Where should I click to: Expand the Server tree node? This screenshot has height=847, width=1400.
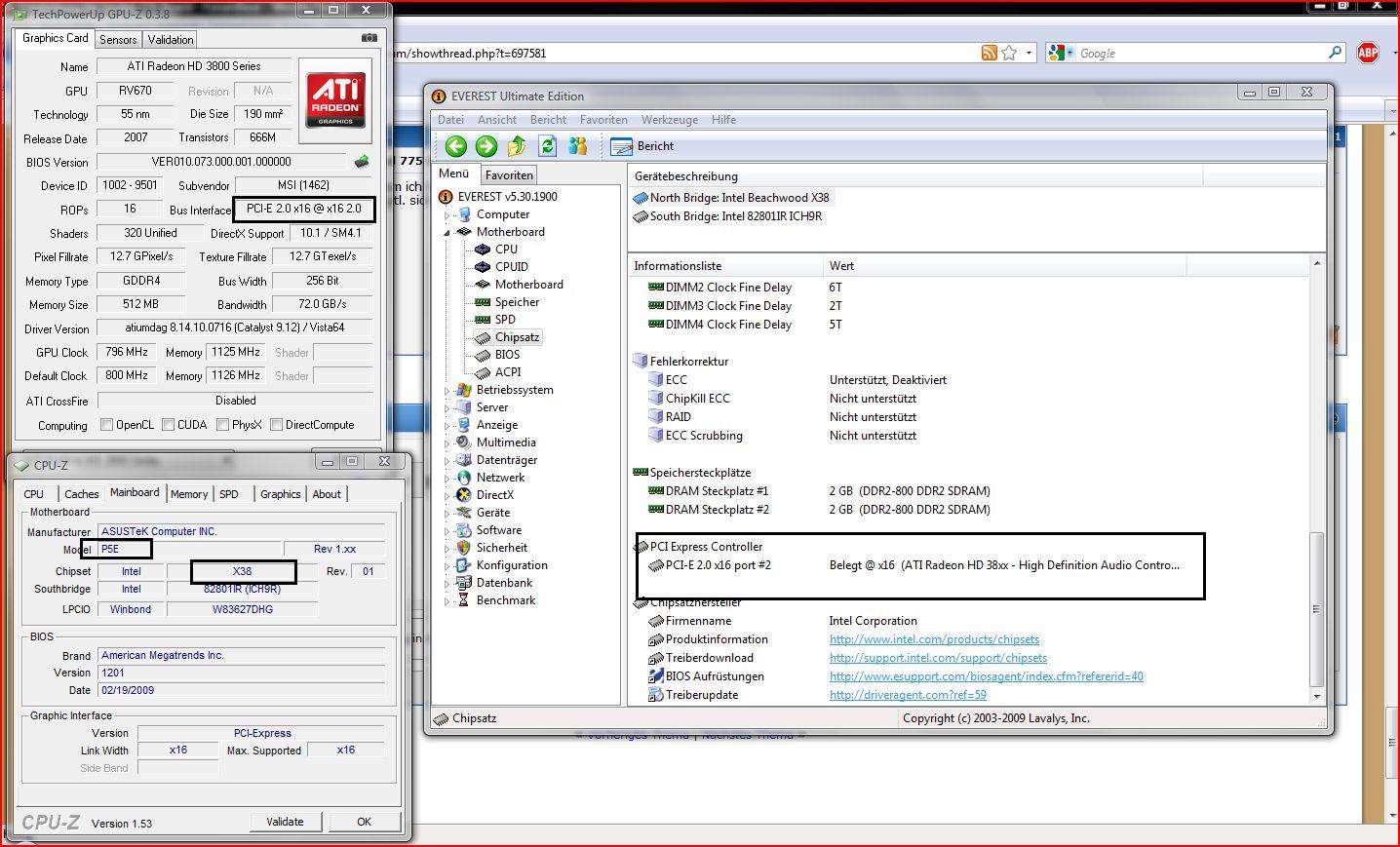(x=447, y=408)
